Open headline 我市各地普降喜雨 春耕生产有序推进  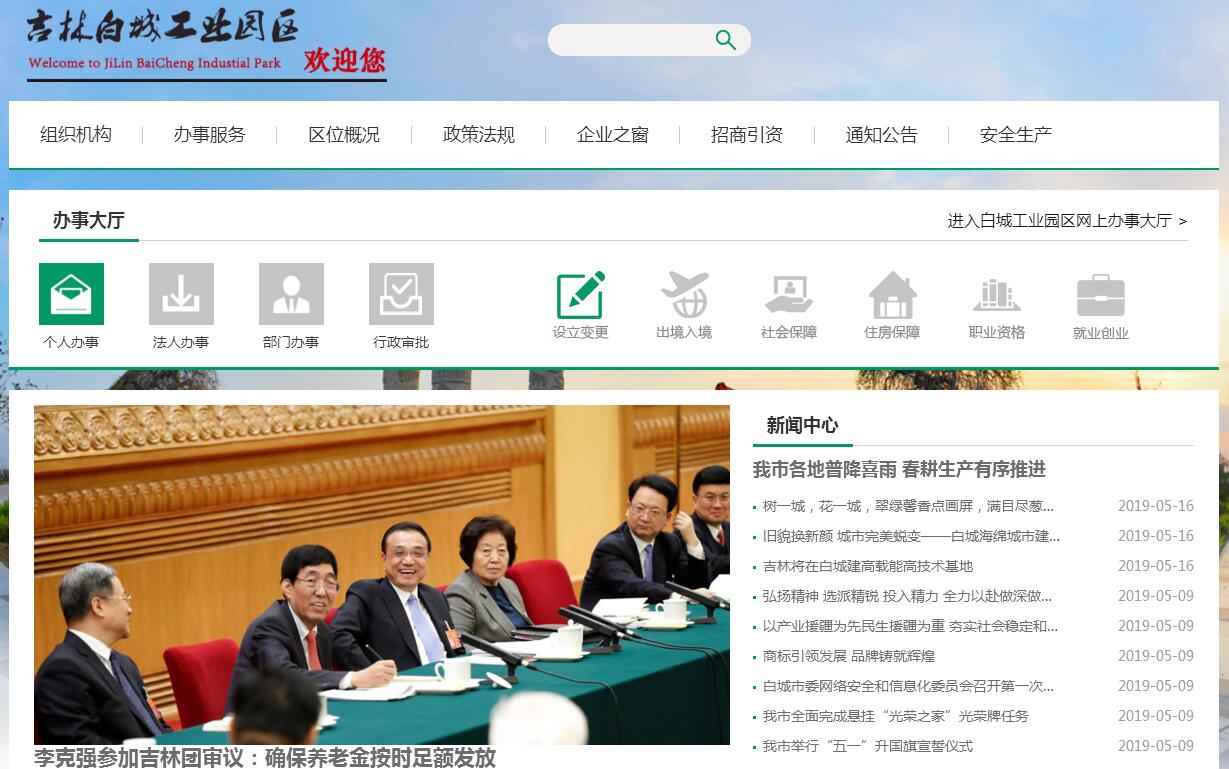[899, 469]
